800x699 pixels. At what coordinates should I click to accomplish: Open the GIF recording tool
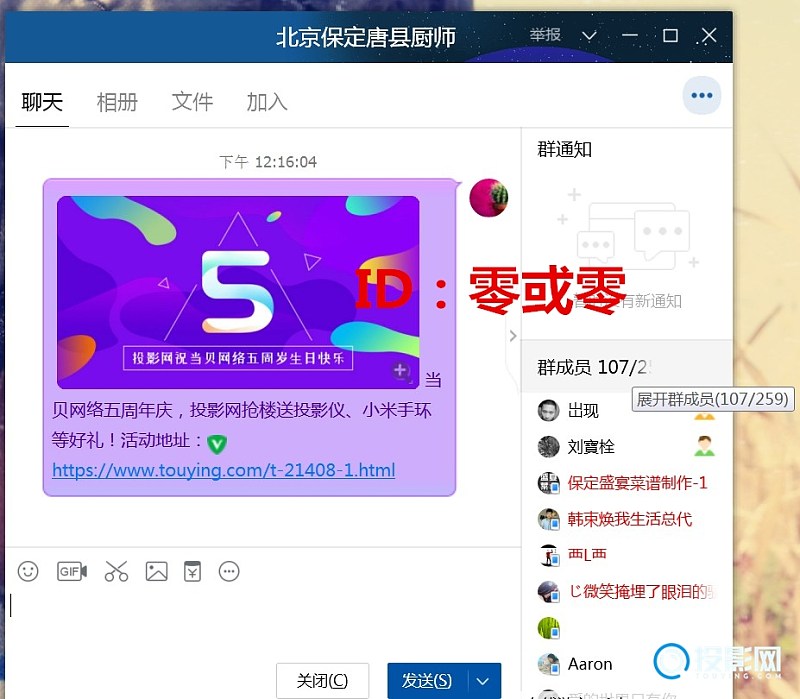(x=71, y=571)
